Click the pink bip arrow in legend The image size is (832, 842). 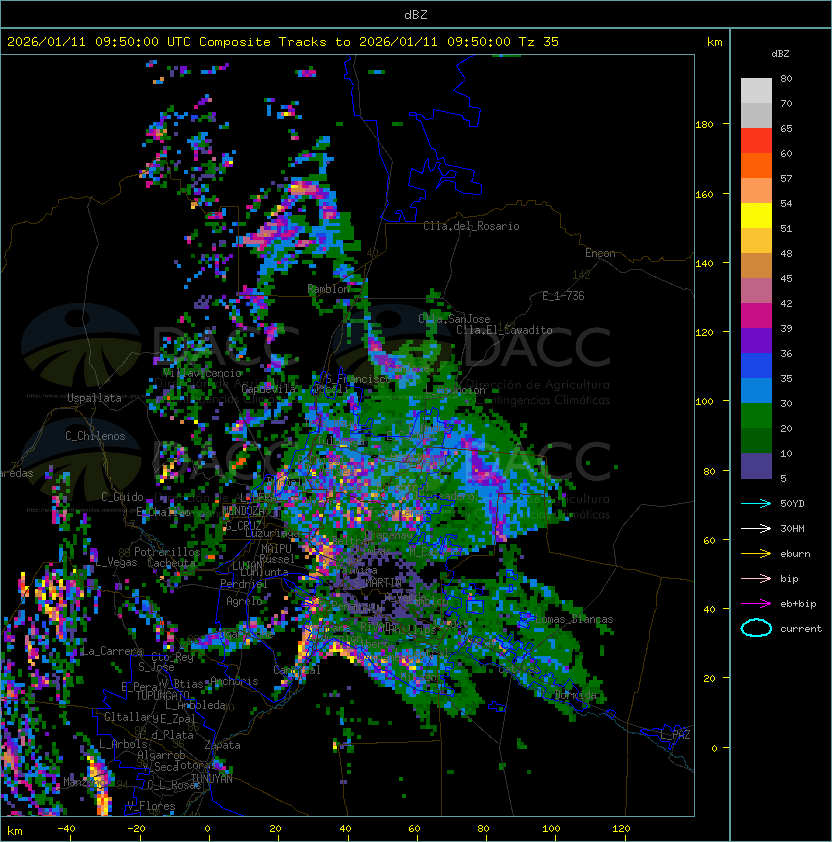pos(756,578)
